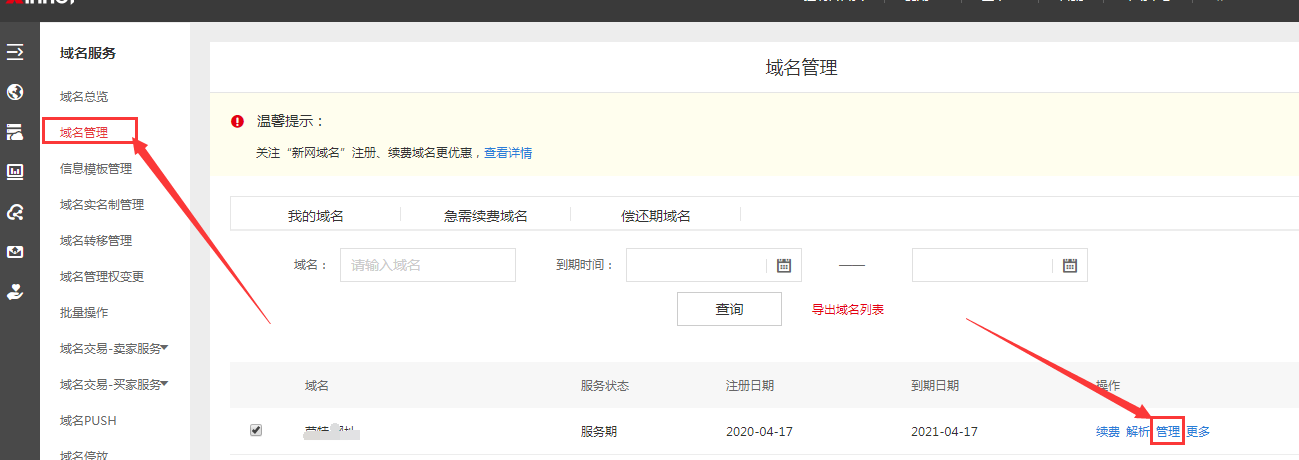Click 解析 link for the domain row
This screenshot has height=460, width=1299.
click(1138, 432)
